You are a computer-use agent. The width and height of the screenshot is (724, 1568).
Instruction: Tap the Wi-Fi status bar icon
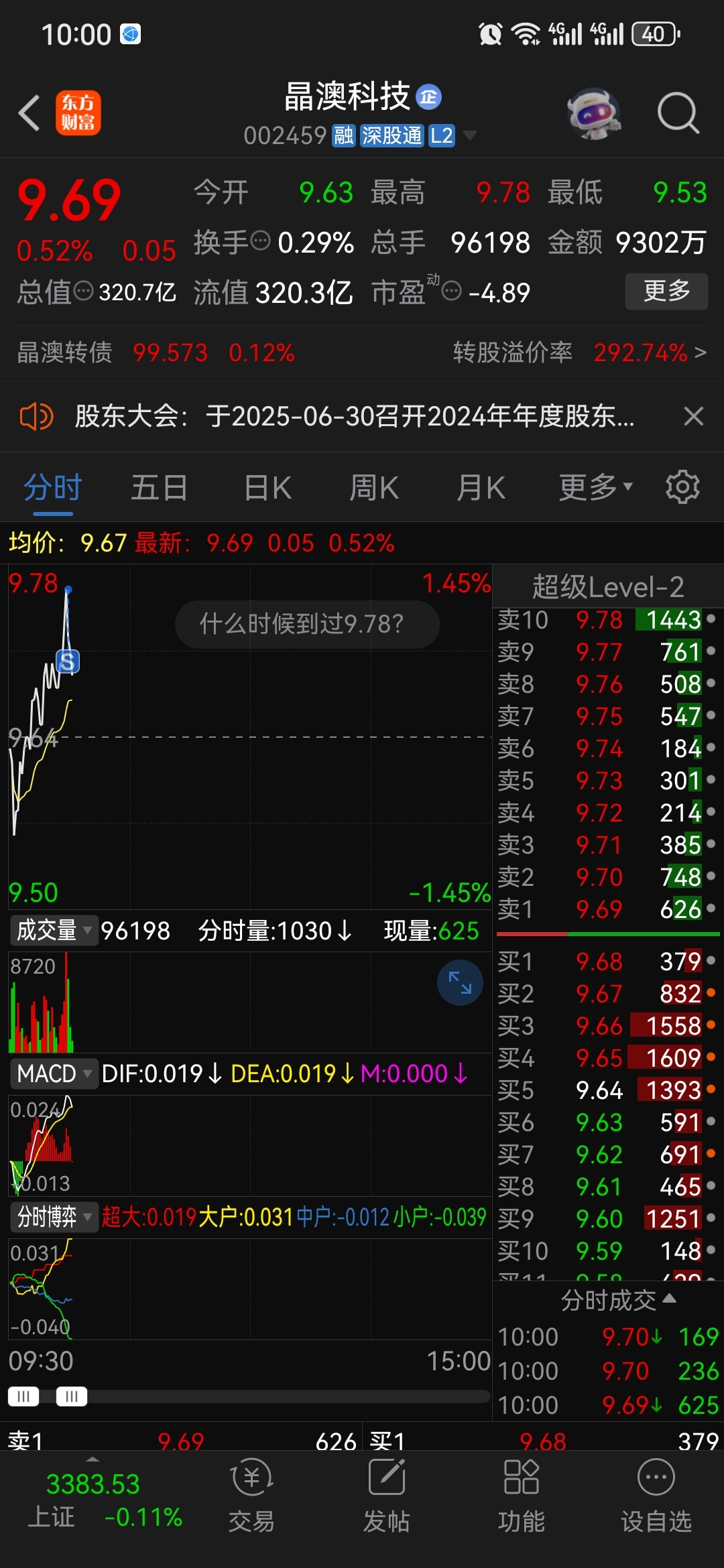(526, 34)
